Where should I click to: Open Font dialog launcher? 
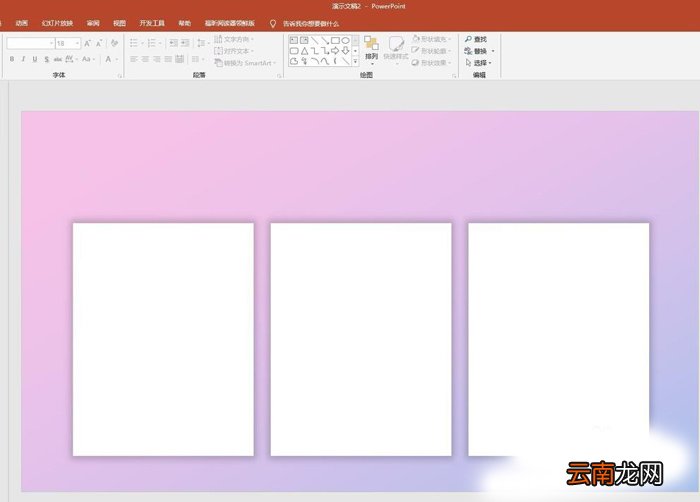(x=120, y=76)
